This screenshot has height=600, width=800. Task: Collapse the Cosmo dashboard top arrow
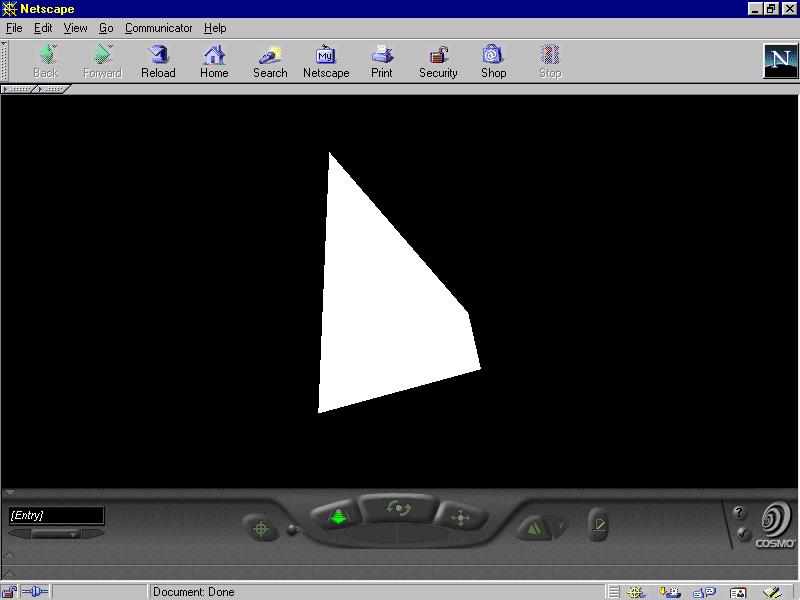[10, 493]
